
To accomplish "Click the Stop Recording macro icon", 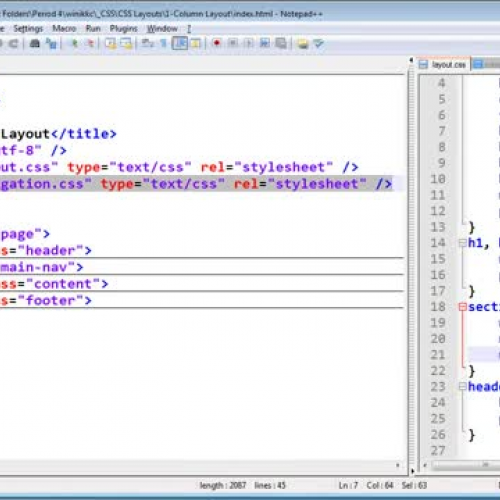I will 233,43.
